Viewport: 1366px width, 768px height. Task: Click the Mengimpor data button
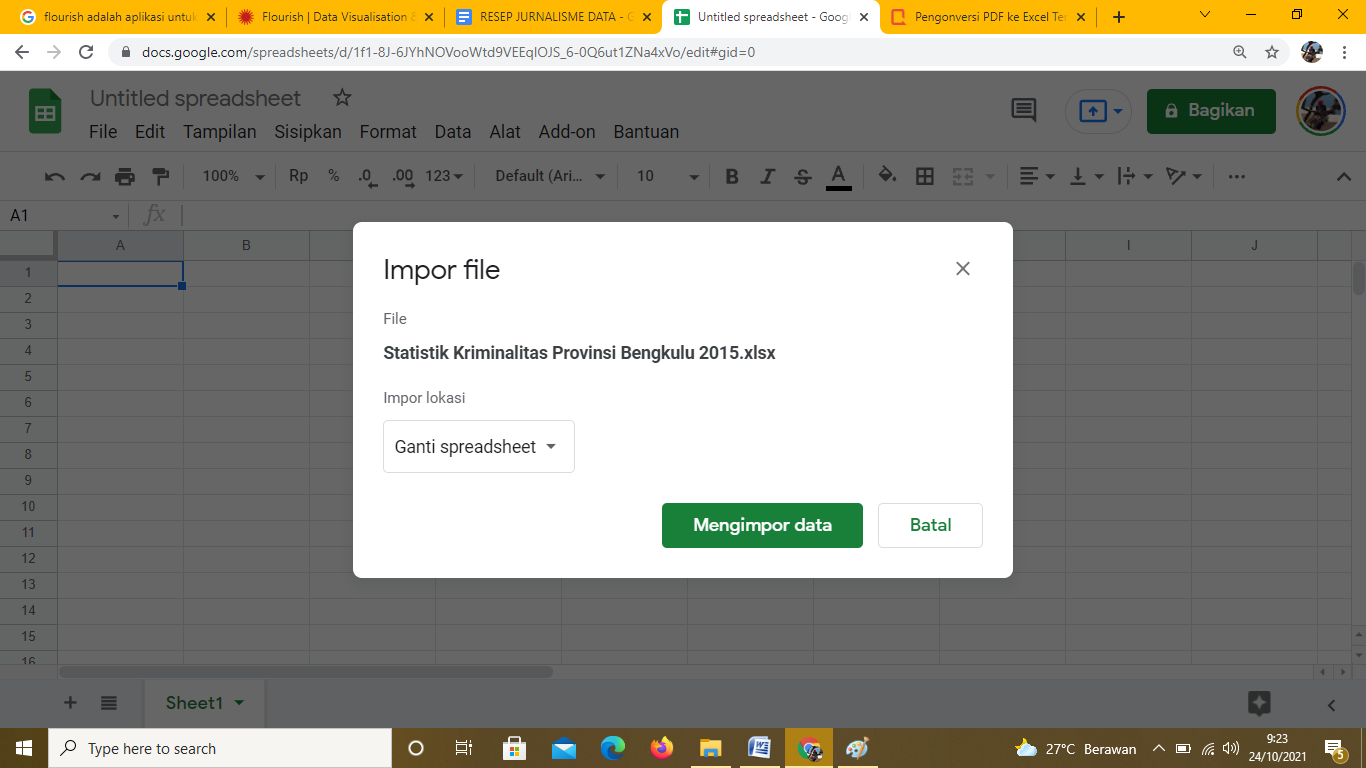pyautogui.click(x=762, y=525)
